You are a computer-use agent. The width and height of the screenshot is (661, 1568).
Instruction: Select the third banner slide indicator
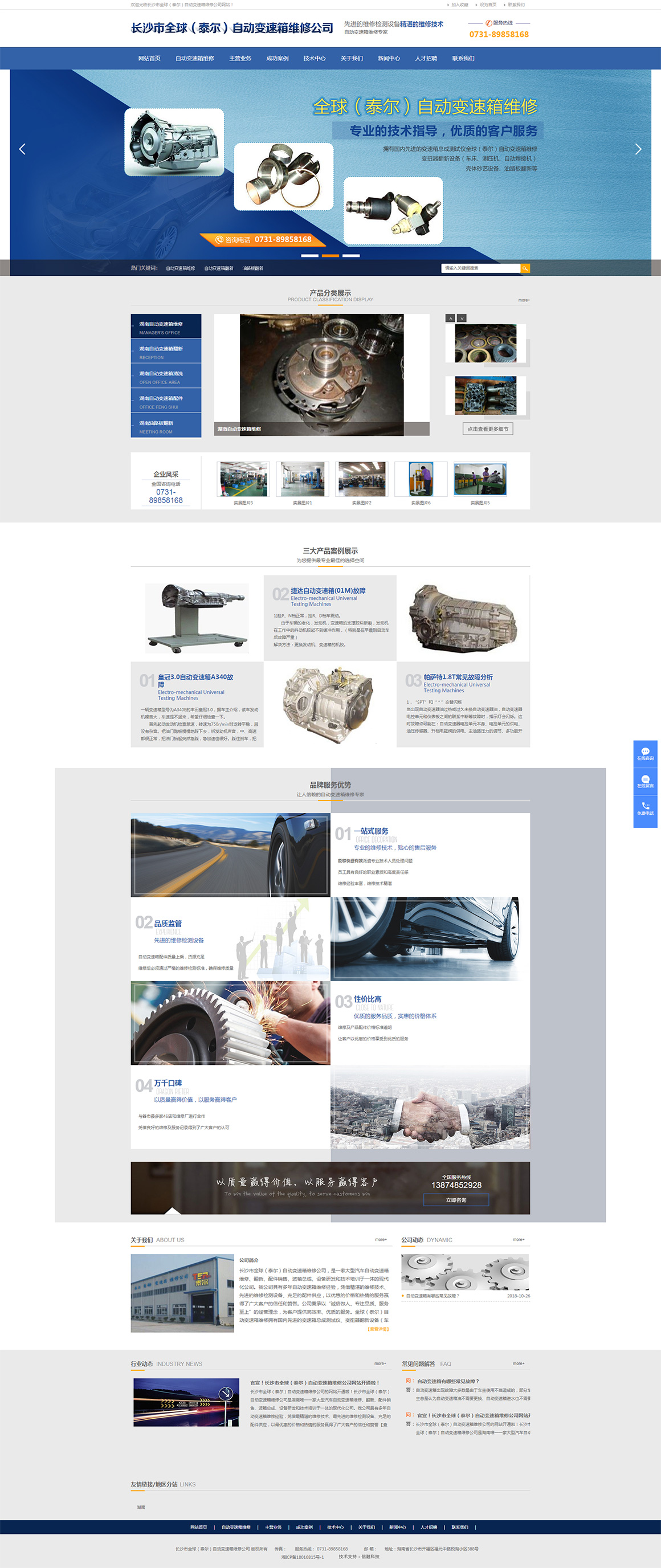click(x=350, y=256)
